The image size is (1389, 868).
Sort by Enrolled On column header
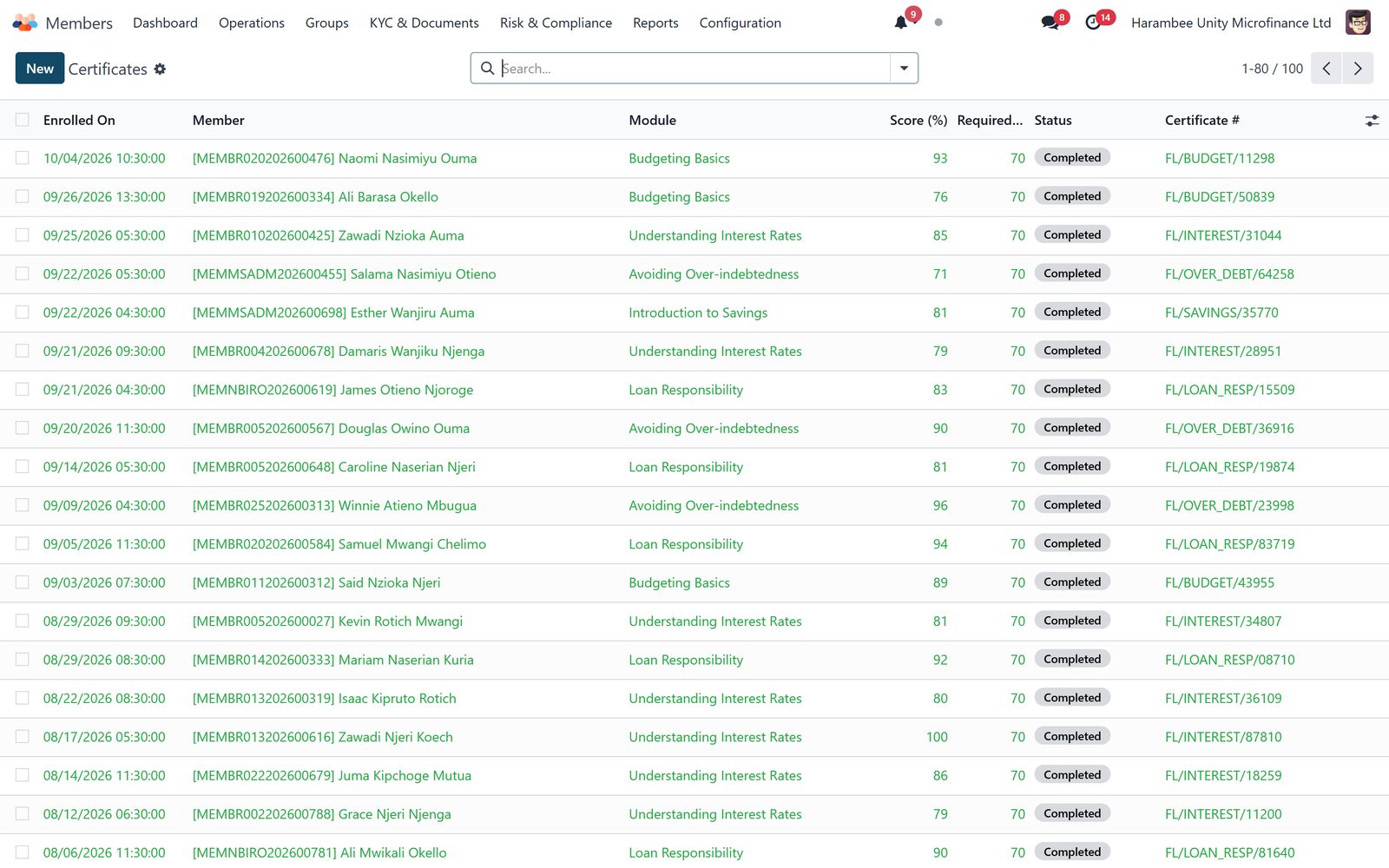tap(79, 120)
